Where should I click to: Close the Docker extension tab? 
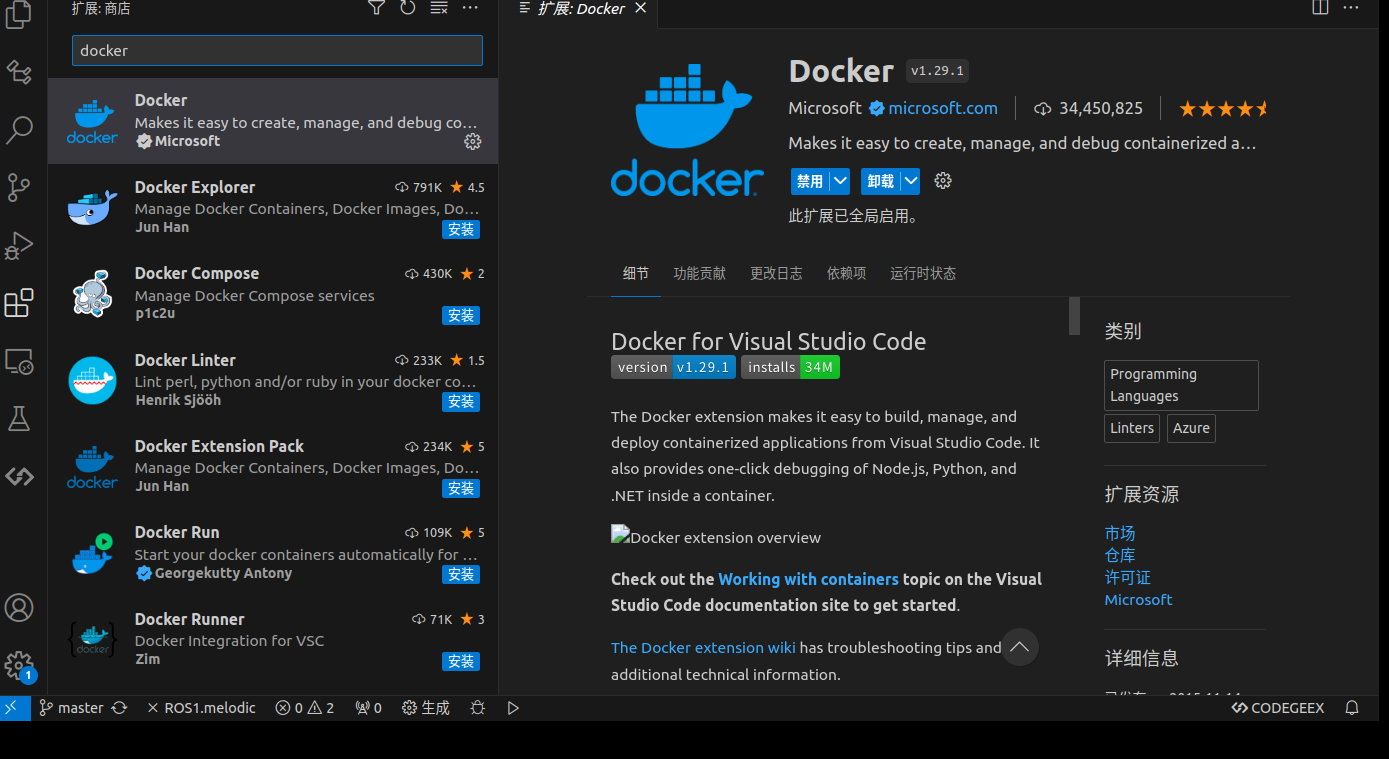click(x=641, y=8)
